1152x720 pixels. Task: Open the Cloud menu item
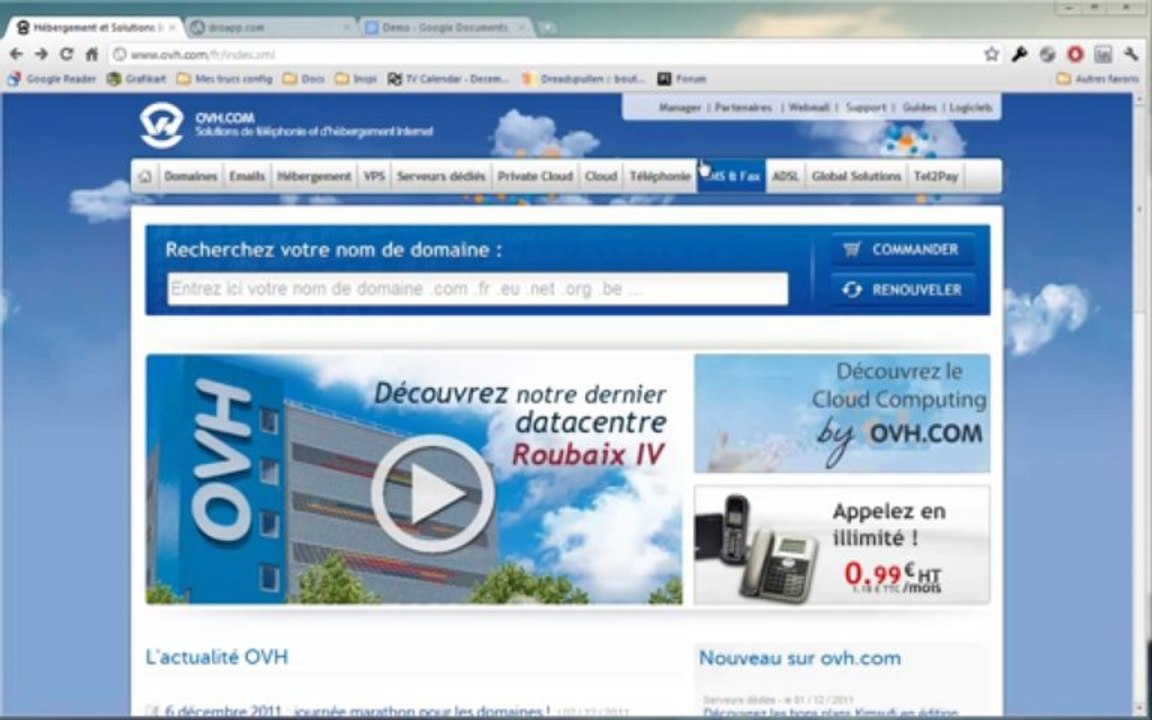(600, 176)
